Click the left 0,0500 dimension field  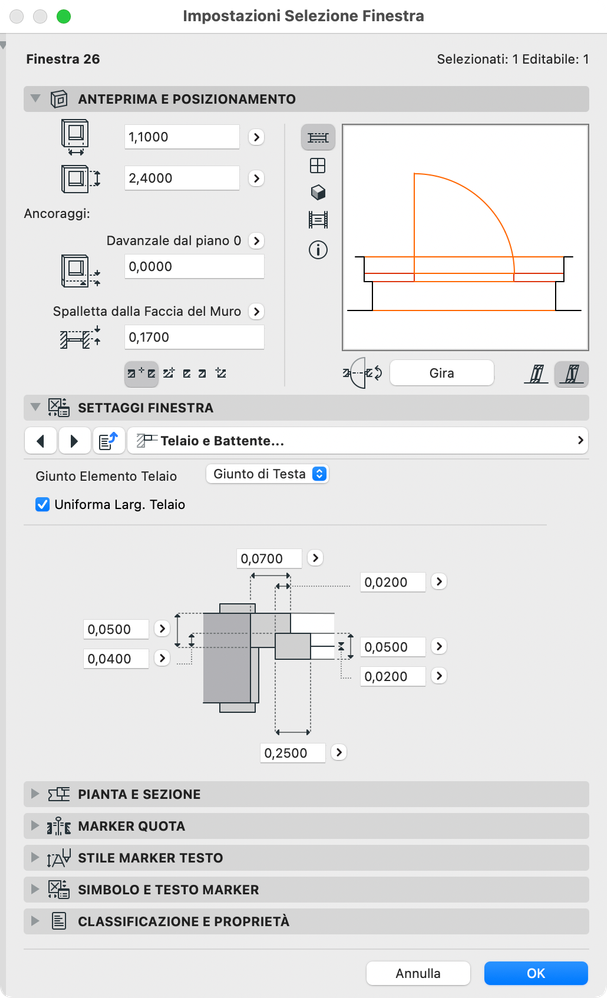tap(116, 629)
